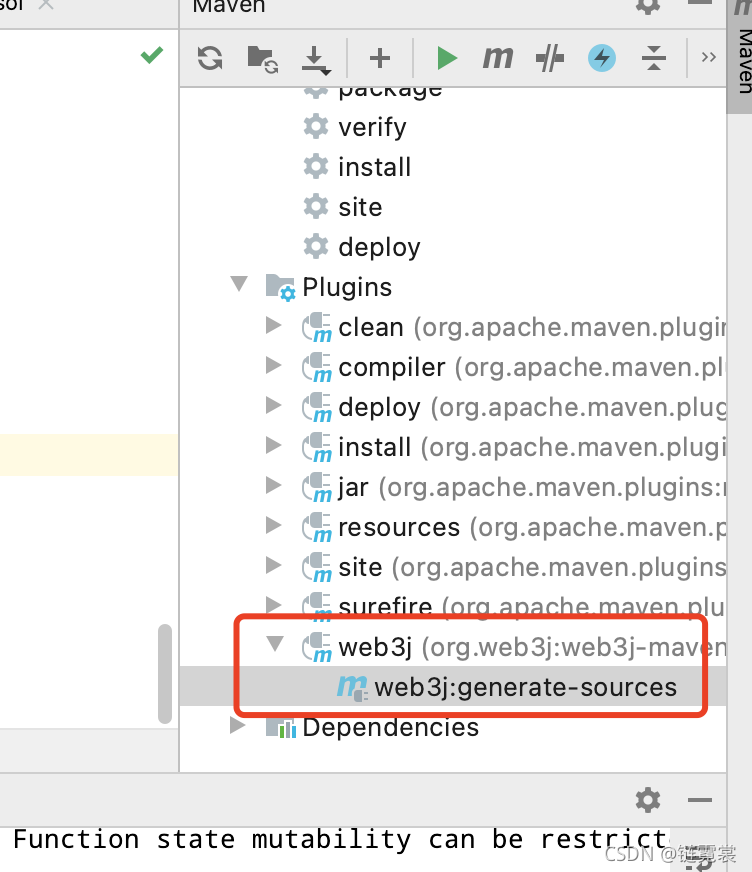Hide the bottom panel with minus icon
Viewport: 752px width, 872px height.
pyautogui.click(x=700, y=800)
